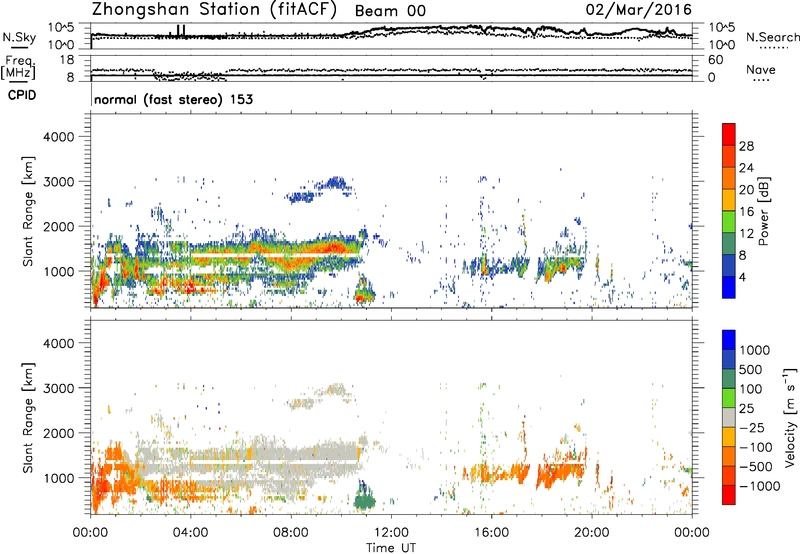Viewport: 800px width, 554px height.
Task: Click 2000 tick on power panel axis
Action: (x=58, y=226)
